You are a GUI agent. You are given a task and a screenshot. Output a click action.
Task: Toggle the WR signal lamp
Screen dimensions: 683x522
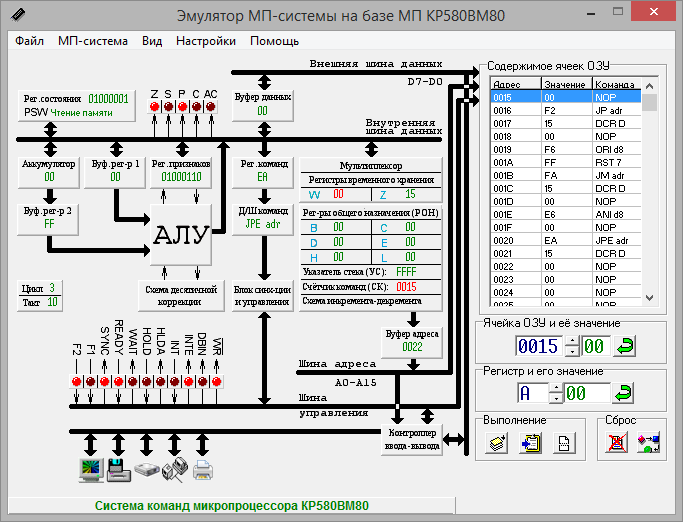(x=216, y=382)
